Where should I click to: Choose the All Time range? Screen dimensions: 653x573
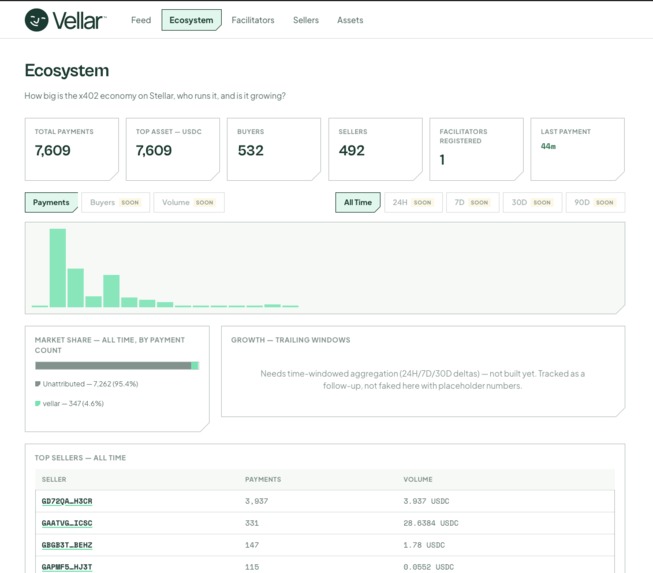[x=358, y=202]
